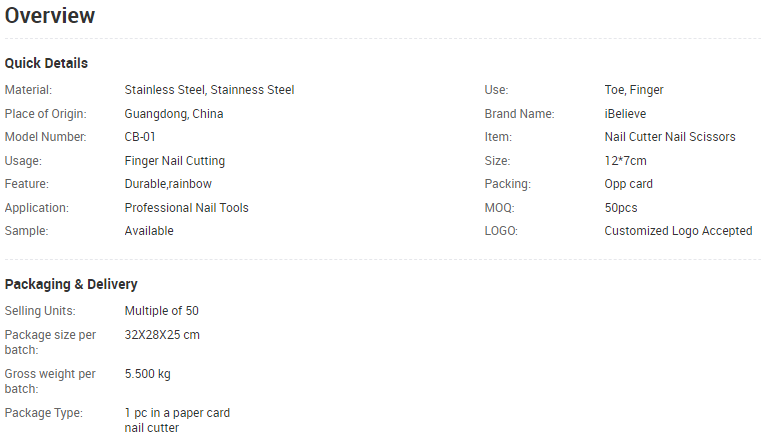Image resolution: width=761 pixels, height=436 pixels.
Task: Click the Overview heading
Action: [50, 16]
